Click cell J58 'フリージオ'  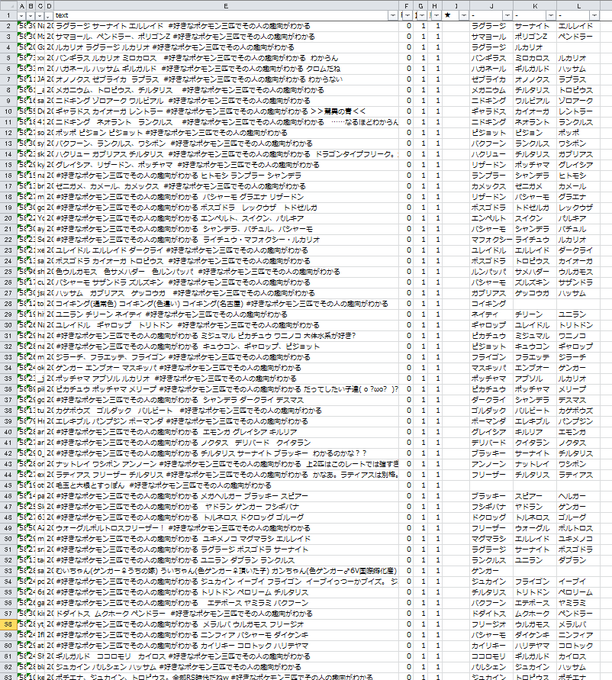[x=491, y=624]
